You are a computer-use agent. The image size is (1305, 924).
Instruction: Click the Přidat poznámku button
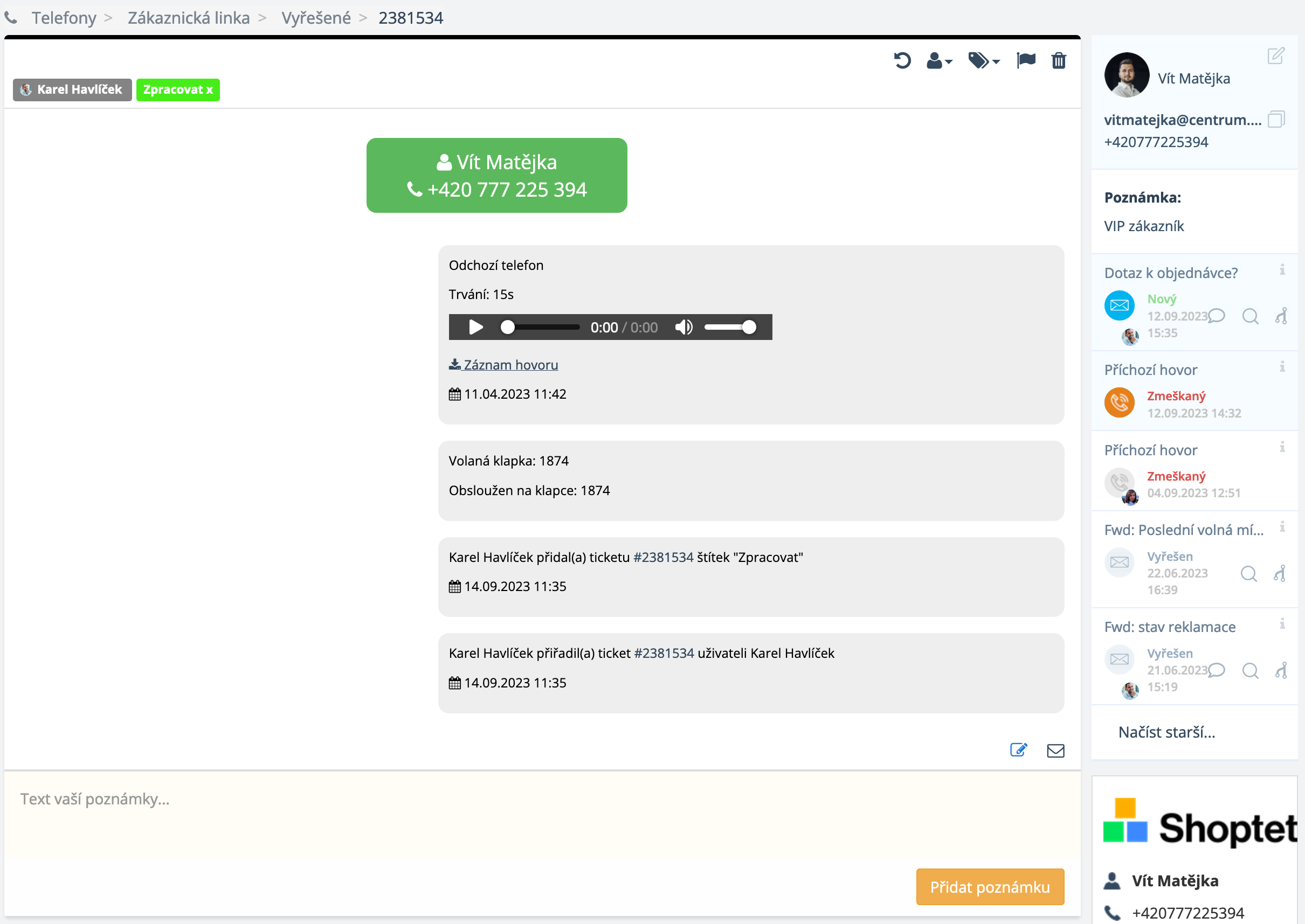click(989, 886)
